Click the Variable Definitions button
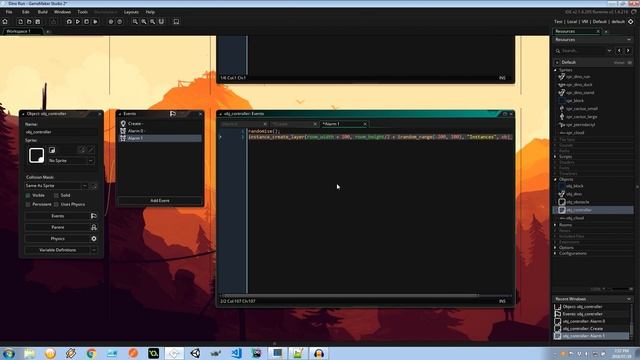 (x=58, y=250)
